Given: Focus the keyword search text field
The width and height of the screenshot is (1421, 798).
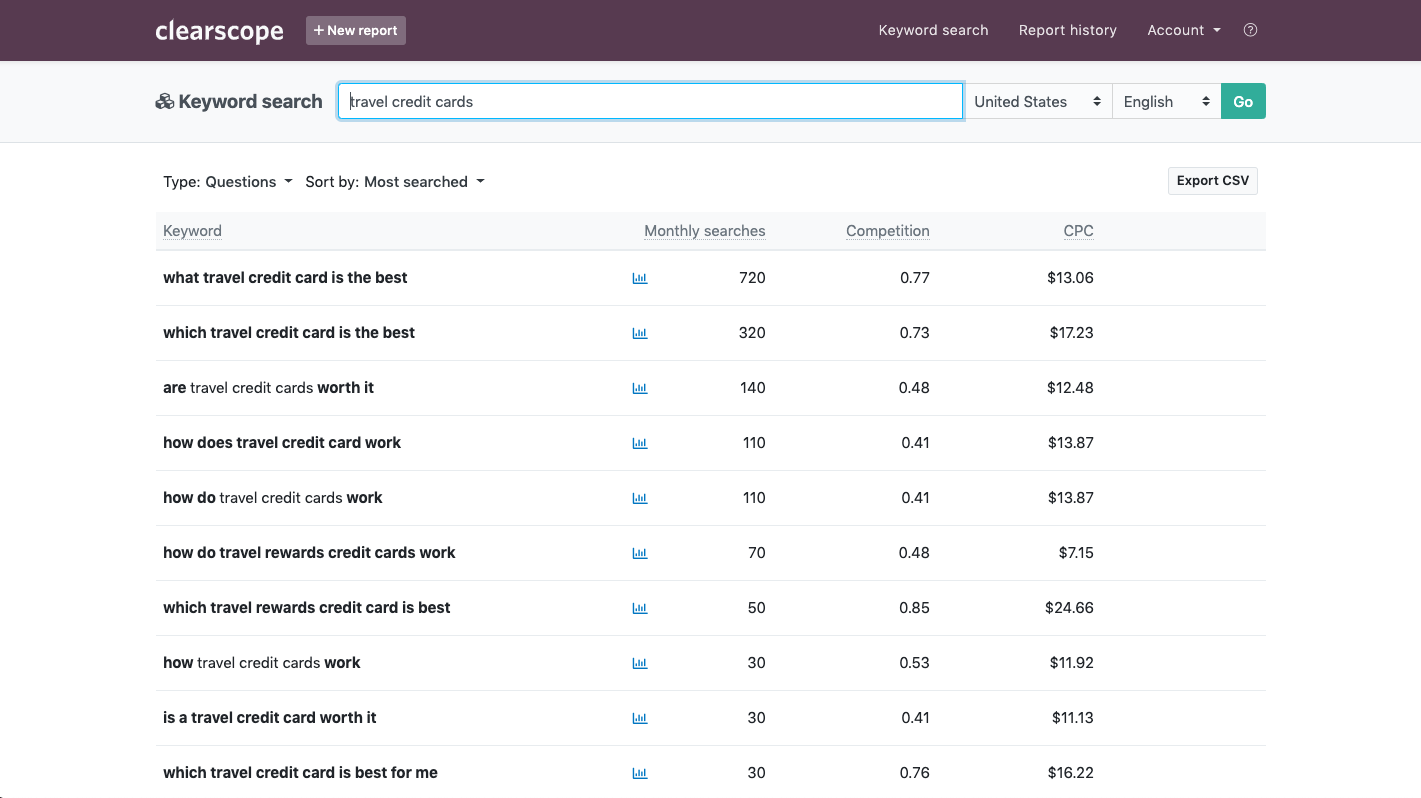Looking at the screenshot, I should click(650, 101).
